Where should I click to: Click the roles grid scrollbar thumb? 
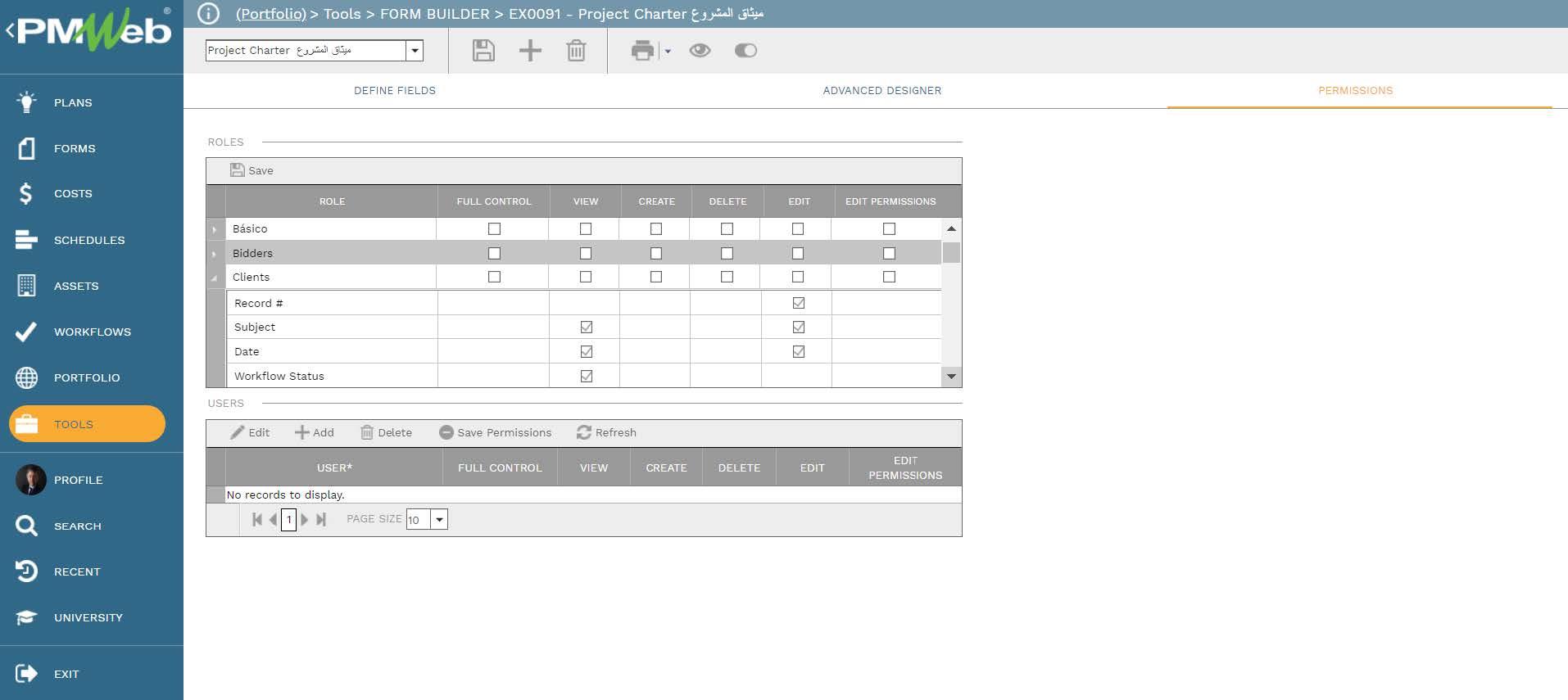(x=951, y=252)
